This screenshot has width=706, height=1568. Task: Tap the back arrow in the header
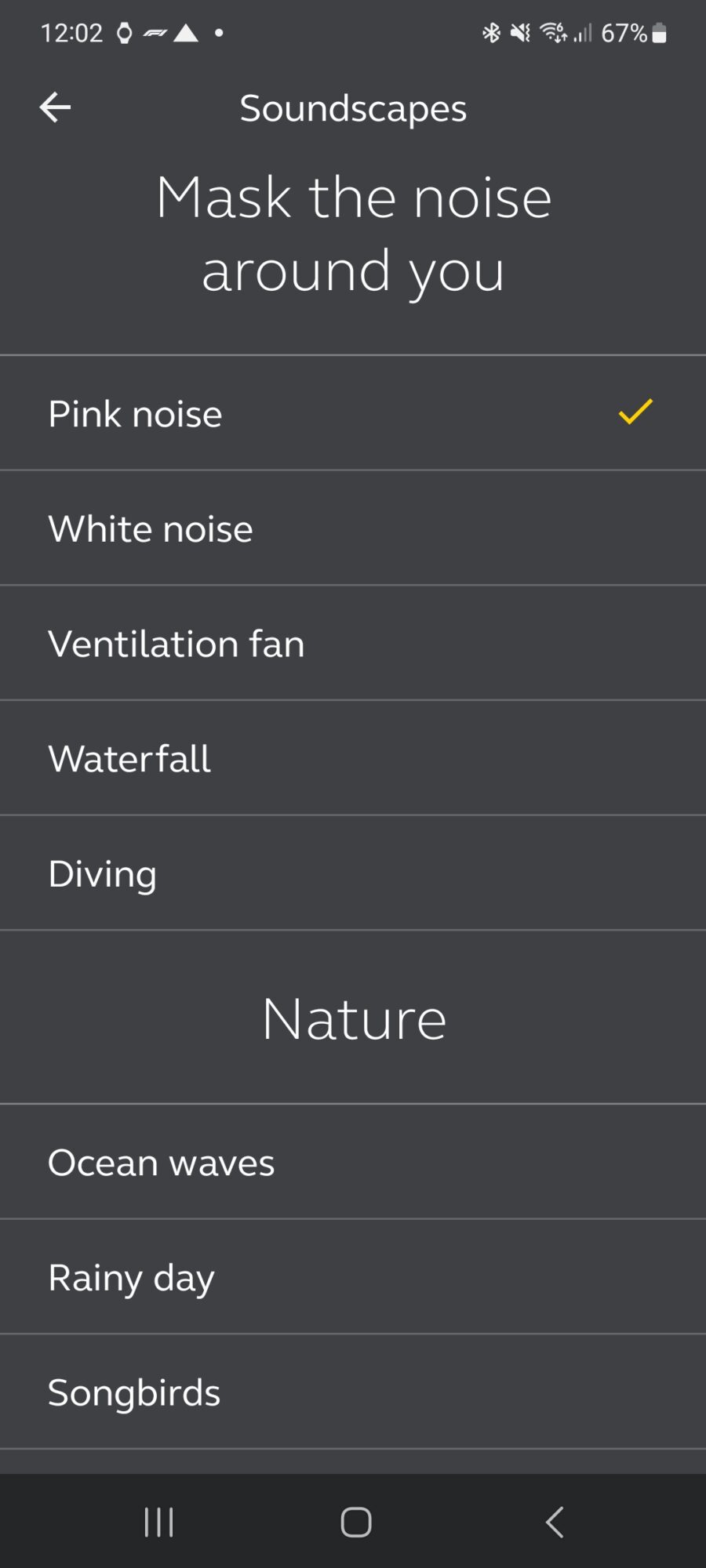[55, 107]
